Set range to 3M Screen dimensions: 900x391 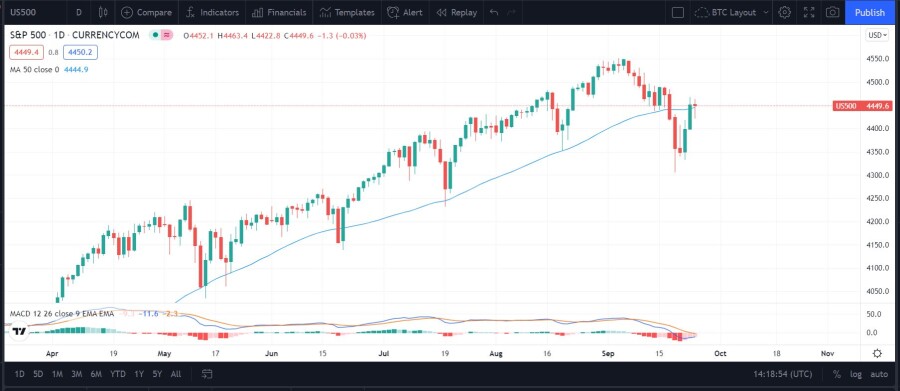click(76, 374)
